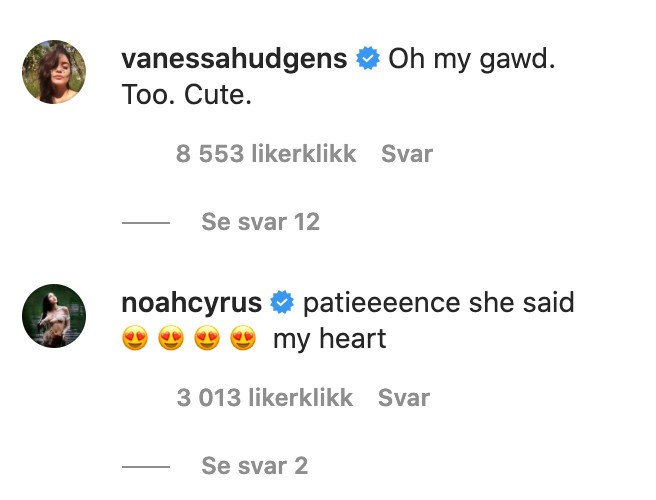Image resolution: width=656 pixels, height=500 pixels.
Task: Click the first heart-eyes emoji
Action: point(135,338)
